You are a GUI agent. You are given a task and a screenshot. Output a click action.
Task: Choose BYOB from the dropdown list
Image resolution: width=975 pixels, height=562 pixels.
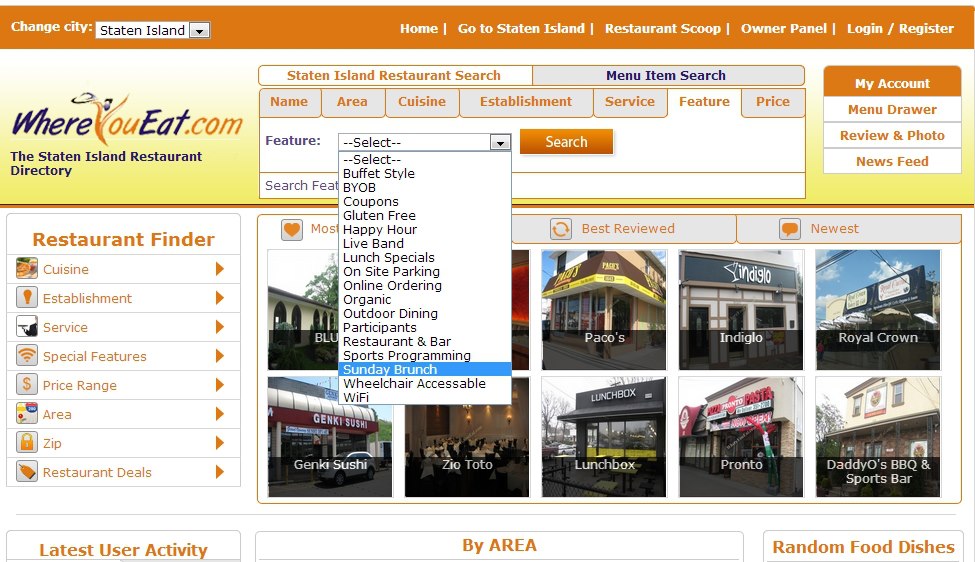[x=425, y=187]
